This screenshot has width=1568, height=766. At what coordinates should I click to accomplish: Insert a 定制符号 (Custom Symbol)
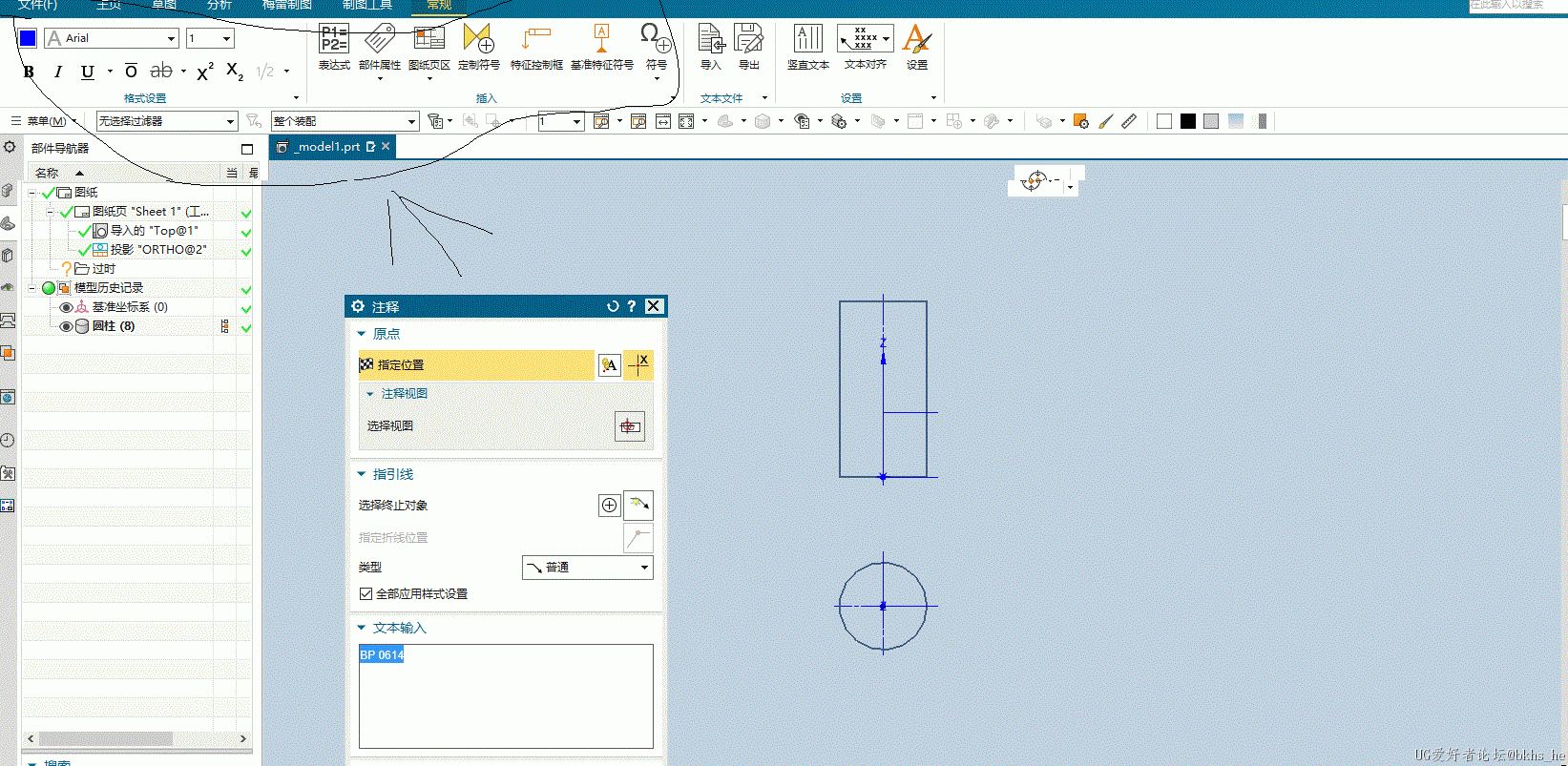[478, 39]
